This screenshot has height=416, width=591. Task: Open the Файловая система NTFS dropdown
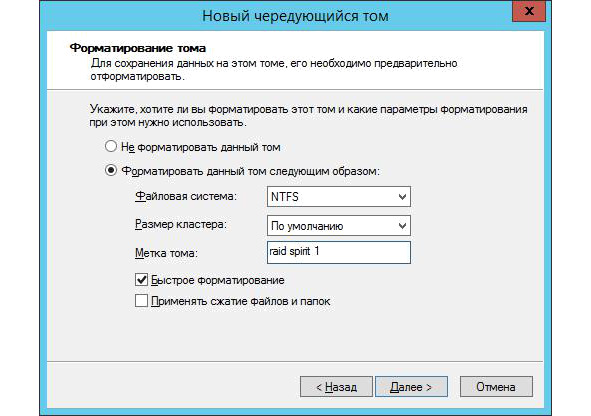pyautogui.click(x=338, y=196)
